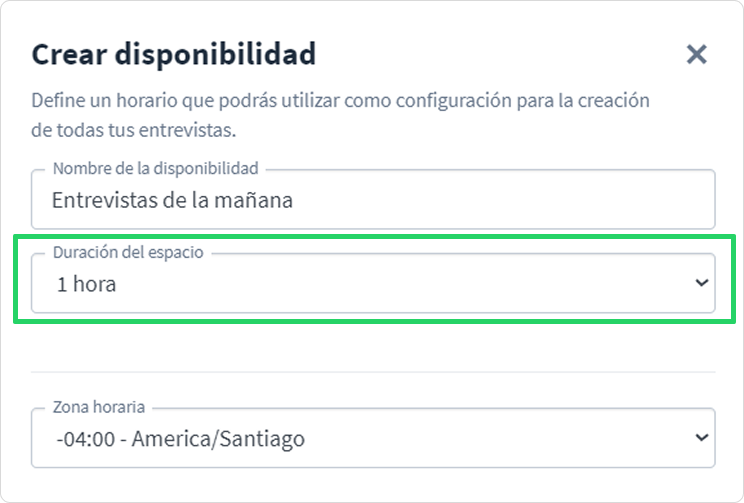
Task: Click the word "America/Santiago" in the timezone box
Action: click(218, 439)
